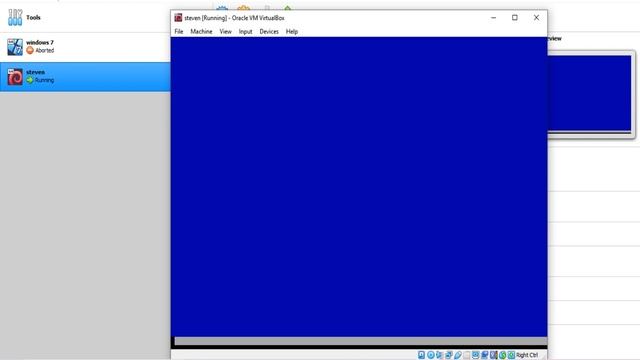Click the shared folders icon in status bar
Viewport: 640px width, 360px height.
click(x=467, y=355)
